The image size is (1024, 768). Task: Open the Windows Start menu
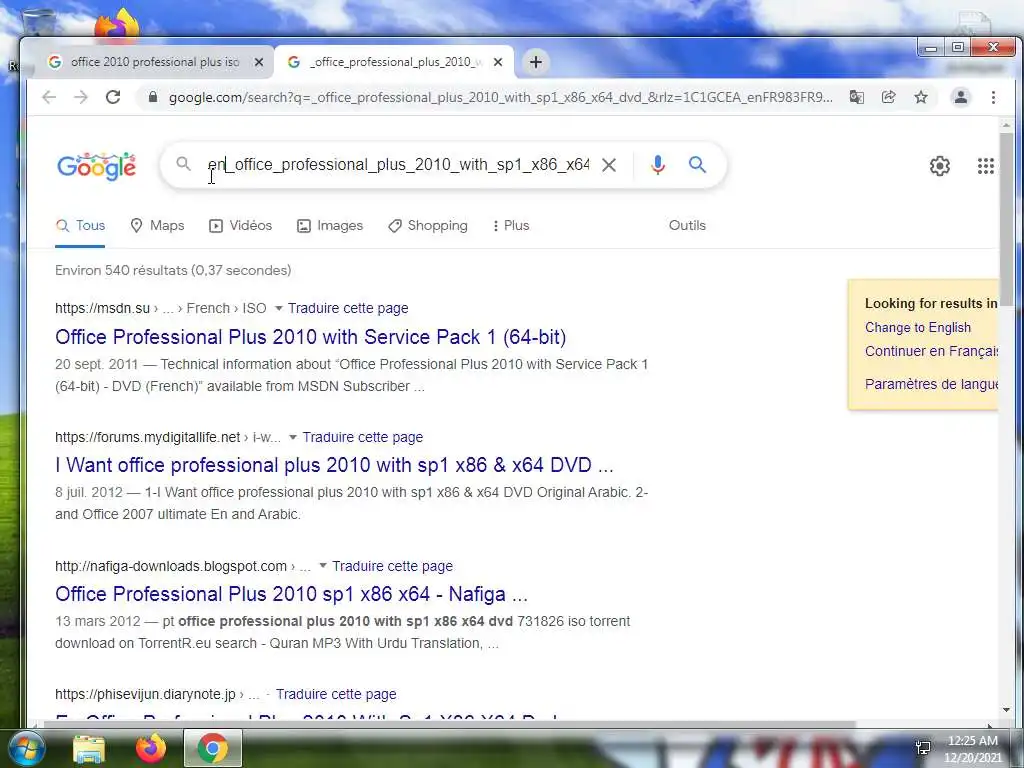[26, 748]
